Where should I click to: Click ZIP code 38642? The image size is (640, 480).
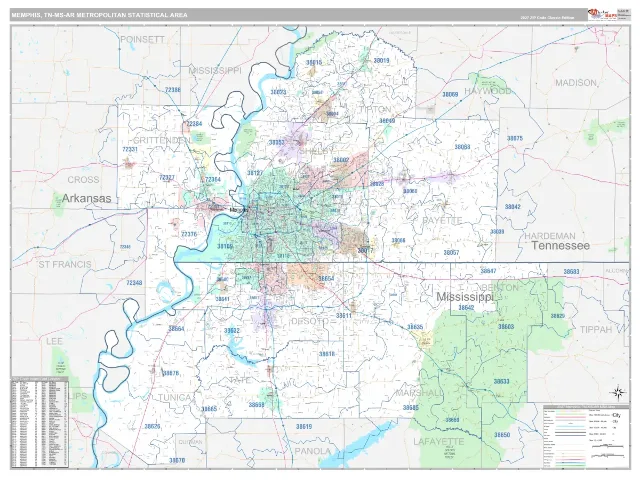coord(466,308)
